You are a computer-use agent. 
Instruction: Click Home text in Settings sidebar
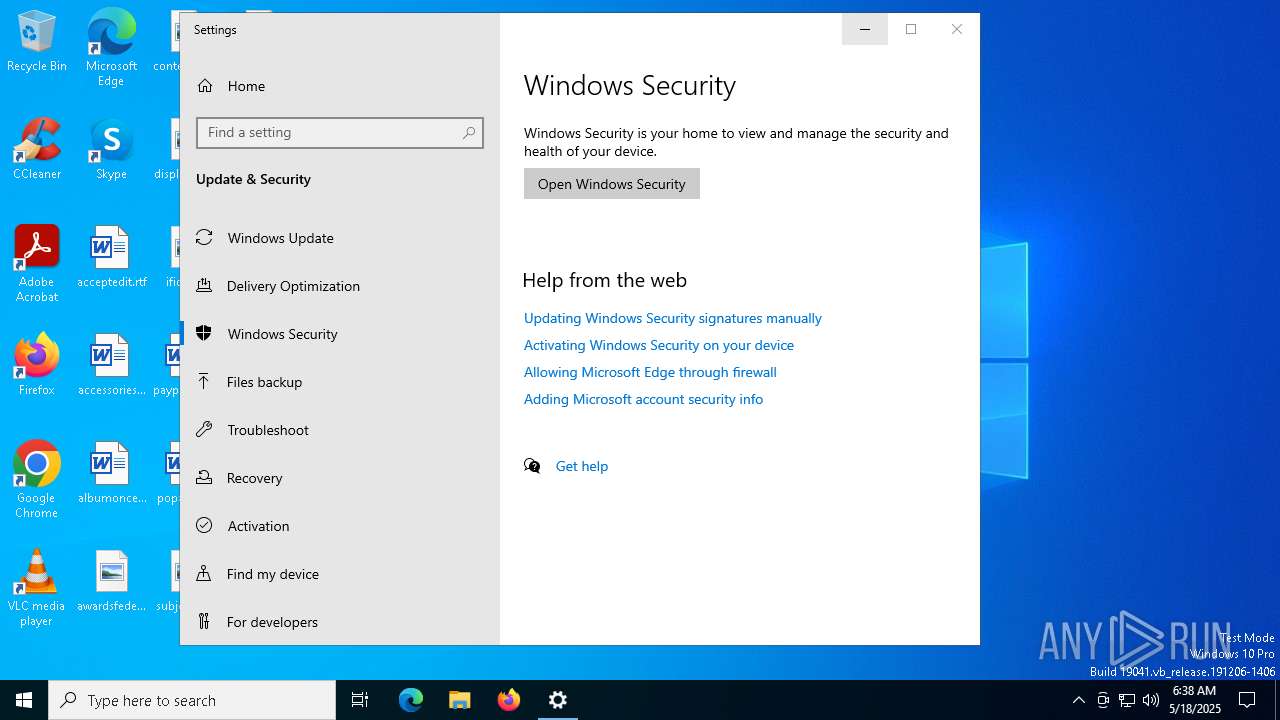point(246,86)
